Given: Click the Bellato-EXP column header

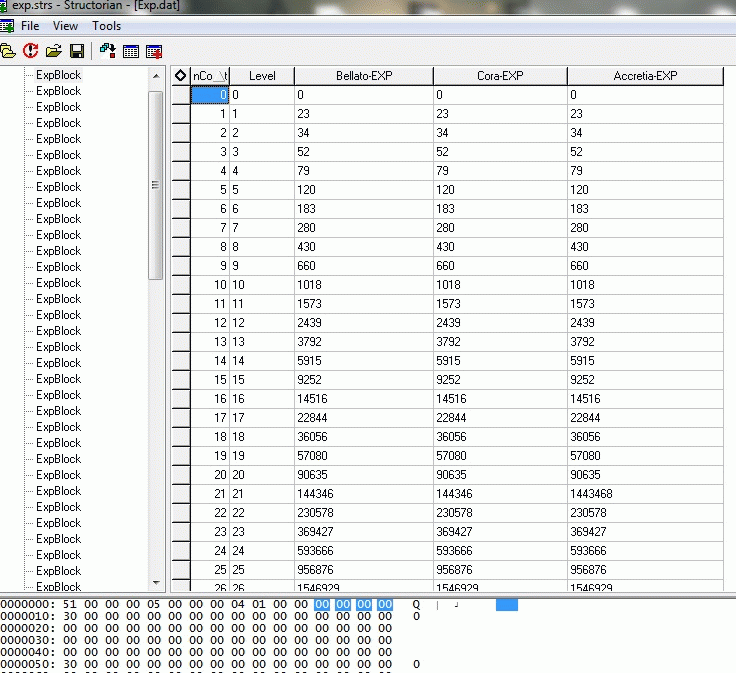Looking at the screenshot, I should (x=364, y=76).
